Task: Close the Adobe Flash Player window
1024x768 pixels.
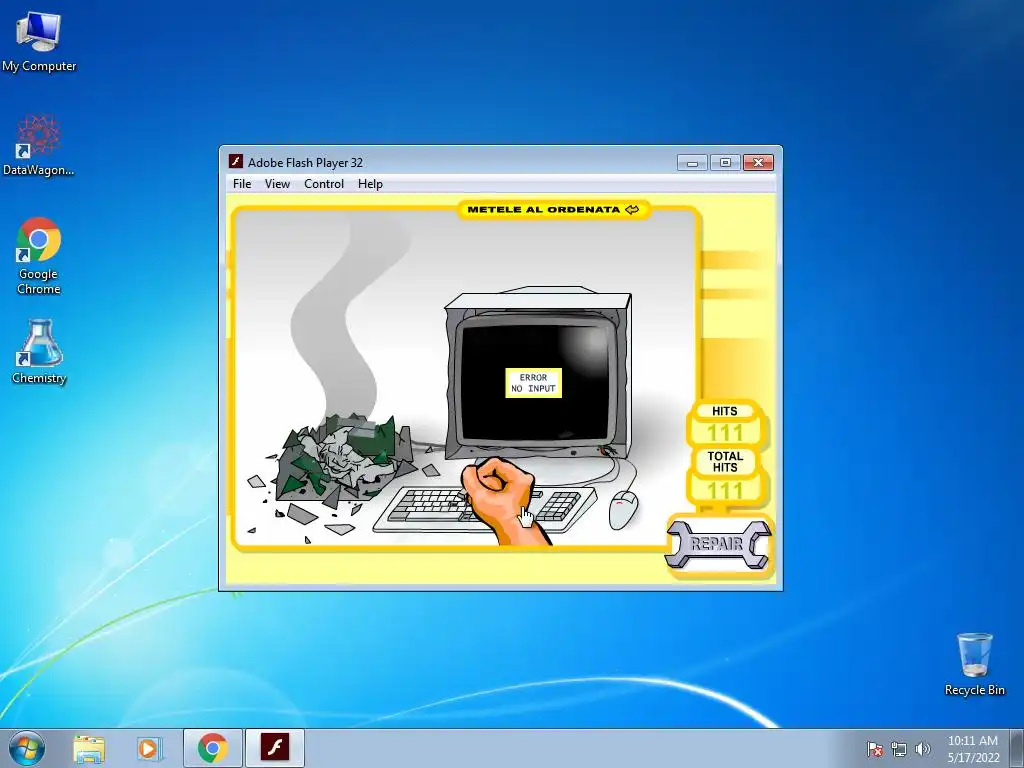Action: 758,163
